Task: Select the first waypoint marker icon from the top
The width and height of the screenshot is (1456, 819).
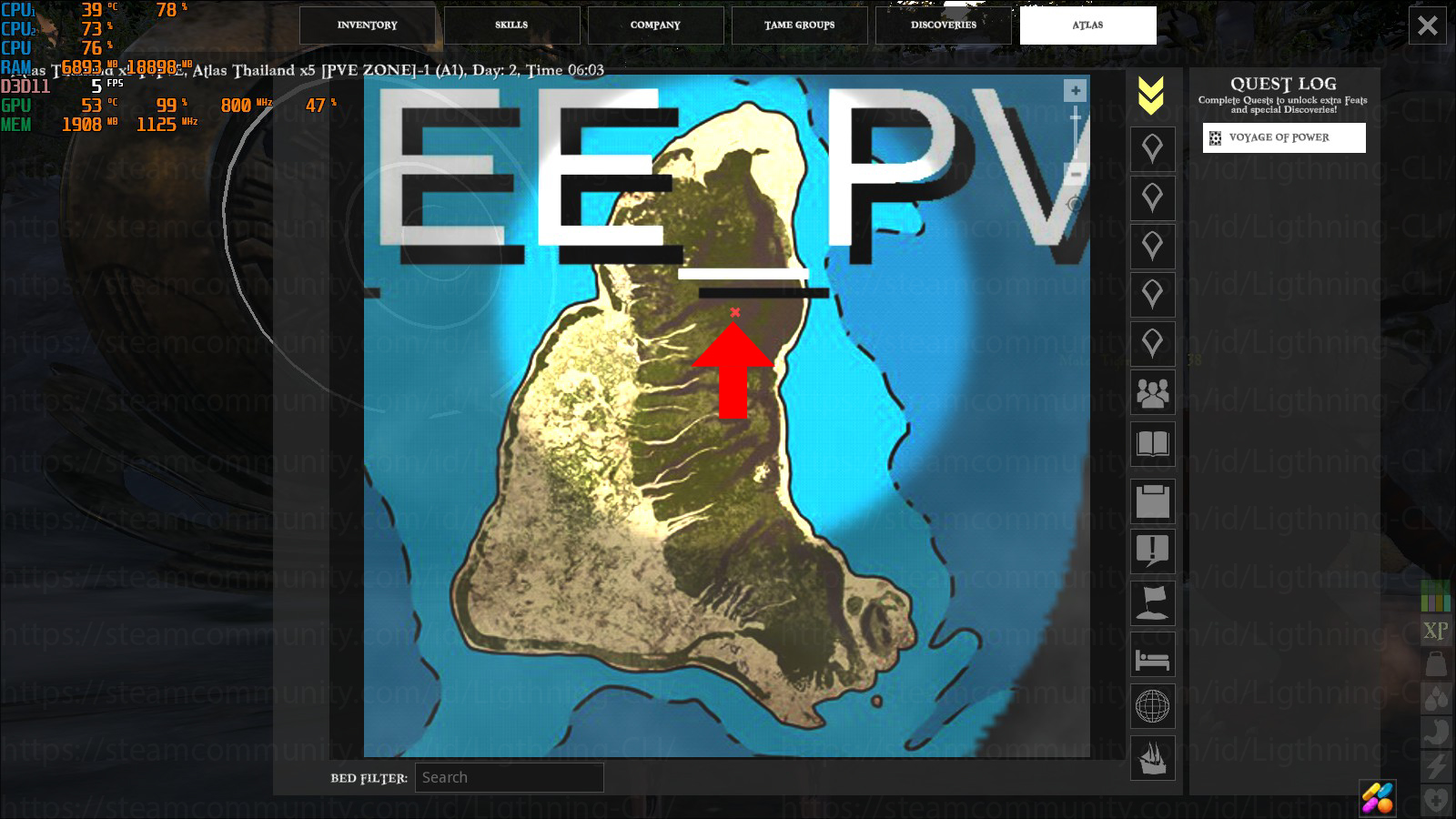Action: [x=1152, y=149]
